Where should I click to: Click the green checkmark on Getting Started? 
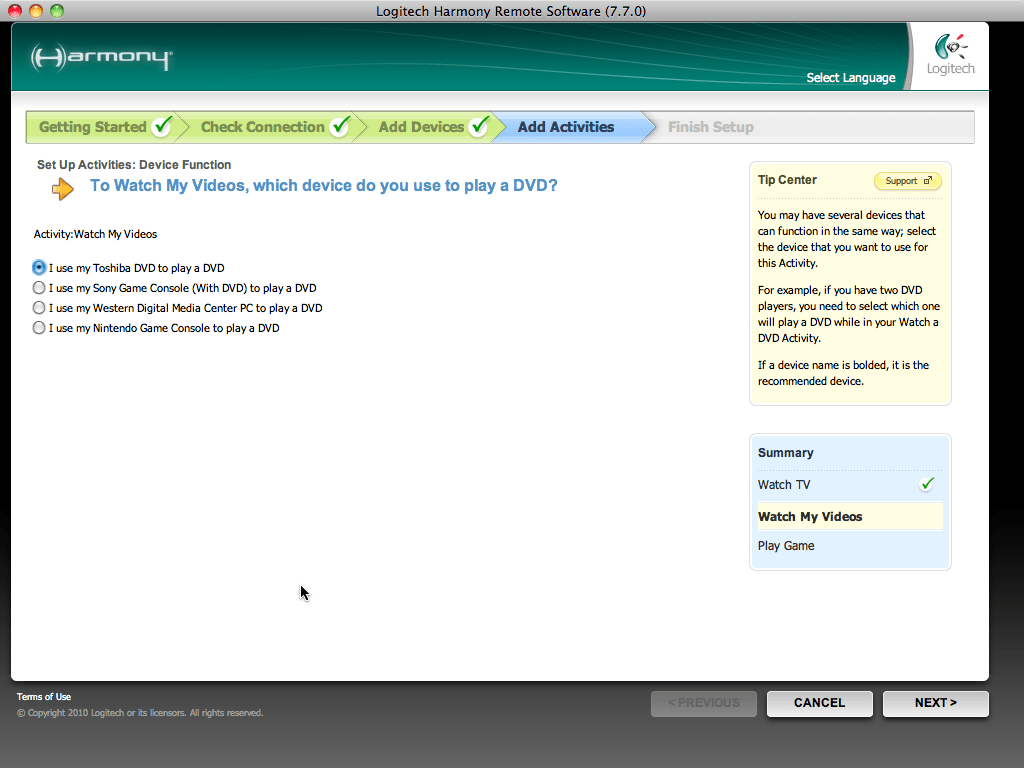coord(162,127)
